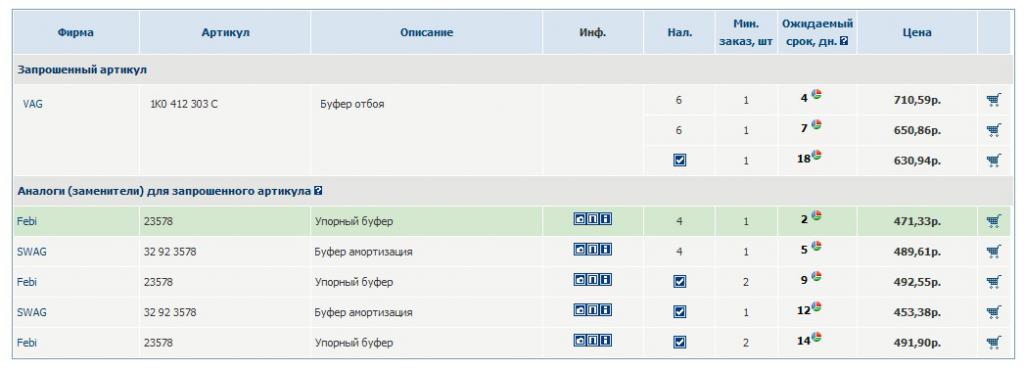Add highlighted Febi 471,33р. item to cart
This screenshot has width=1024, height=370.
pyautogui.click(x=993, y=221)
